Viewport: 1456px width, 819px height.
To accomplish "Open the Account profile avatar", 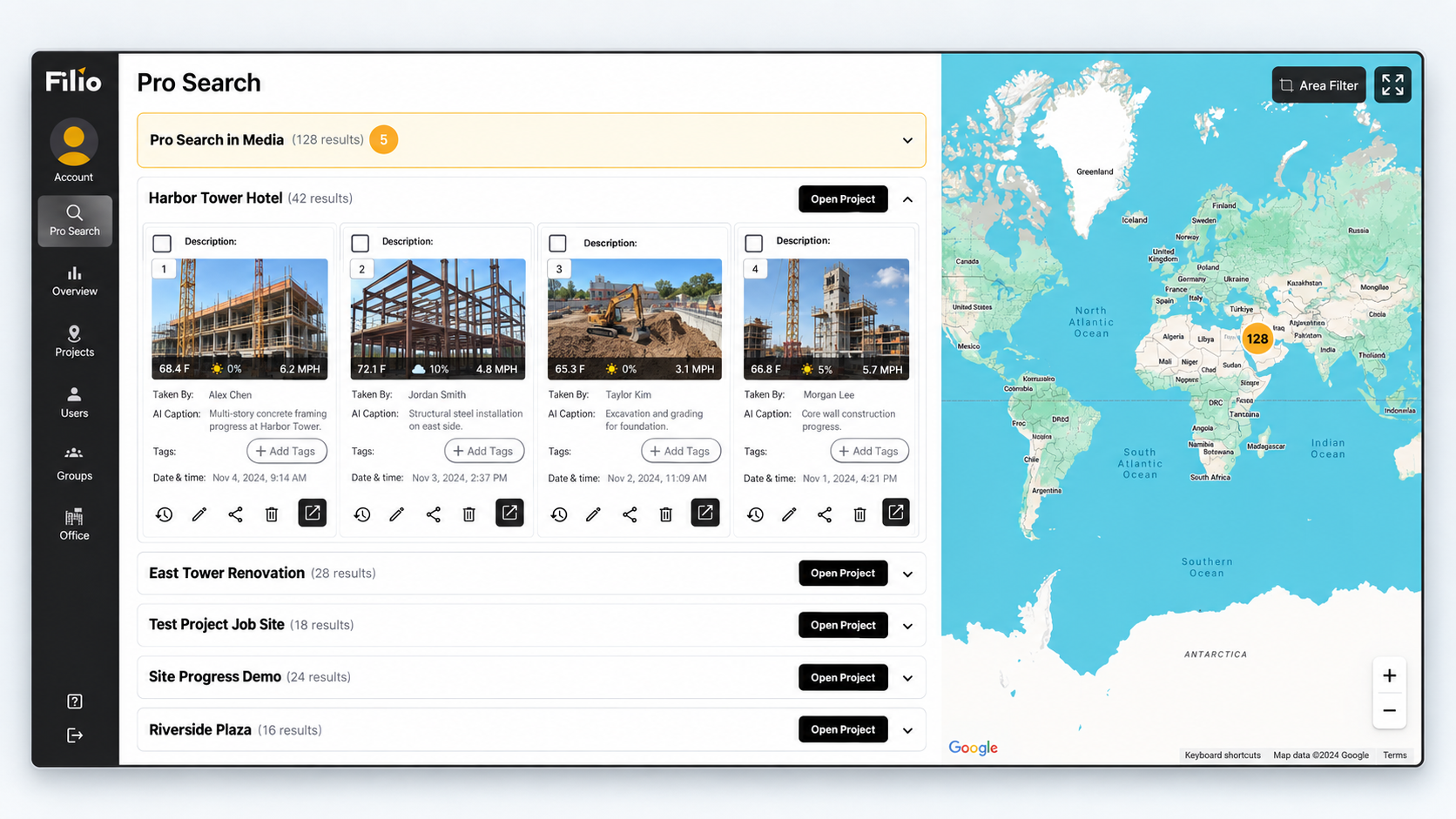I will 74,142.
